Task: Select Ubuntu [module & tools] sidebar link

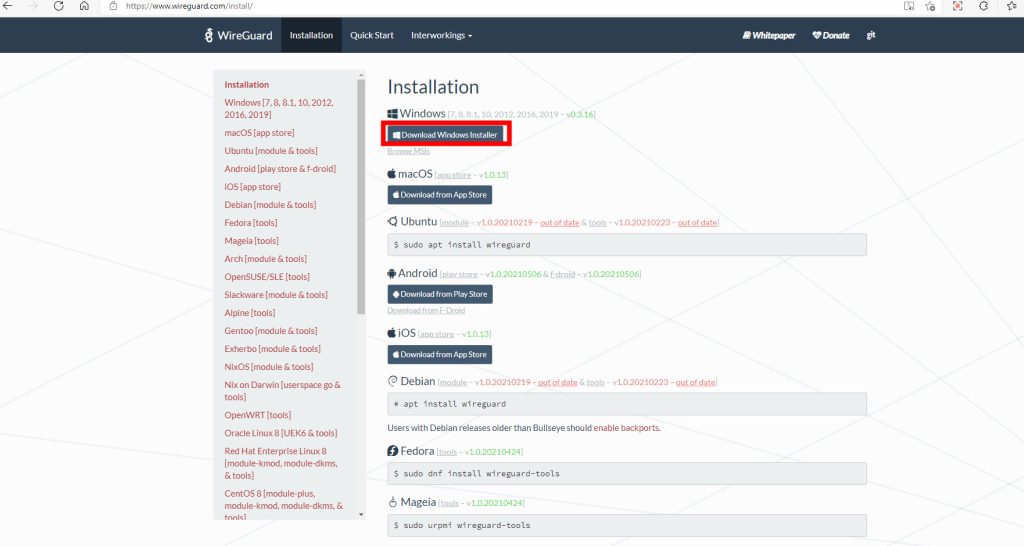Action: [271, 151]
